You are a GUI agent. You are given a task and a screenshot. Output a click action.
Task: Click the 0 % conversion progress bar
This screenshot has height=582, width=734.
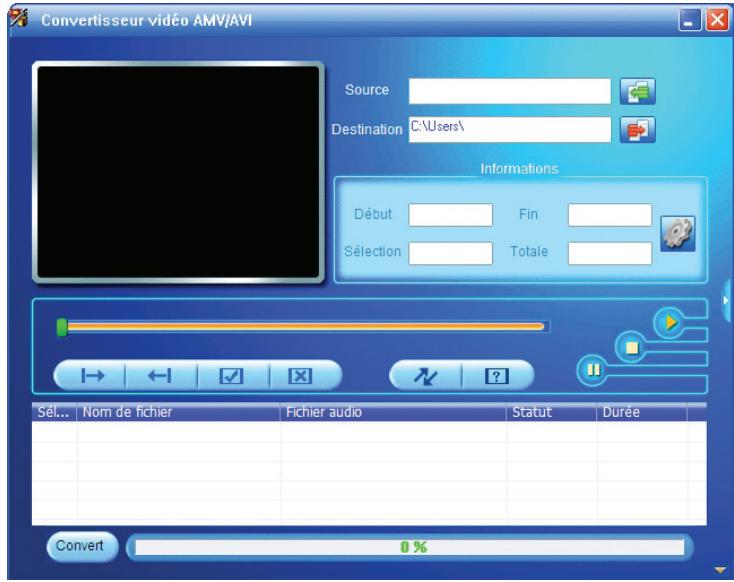[410, 547]
